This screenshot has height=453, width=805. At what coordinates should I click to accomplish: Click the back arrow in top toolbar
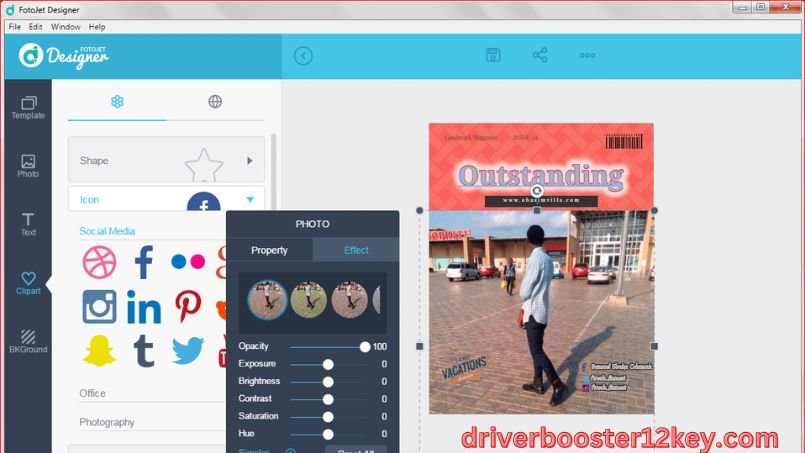303,55
